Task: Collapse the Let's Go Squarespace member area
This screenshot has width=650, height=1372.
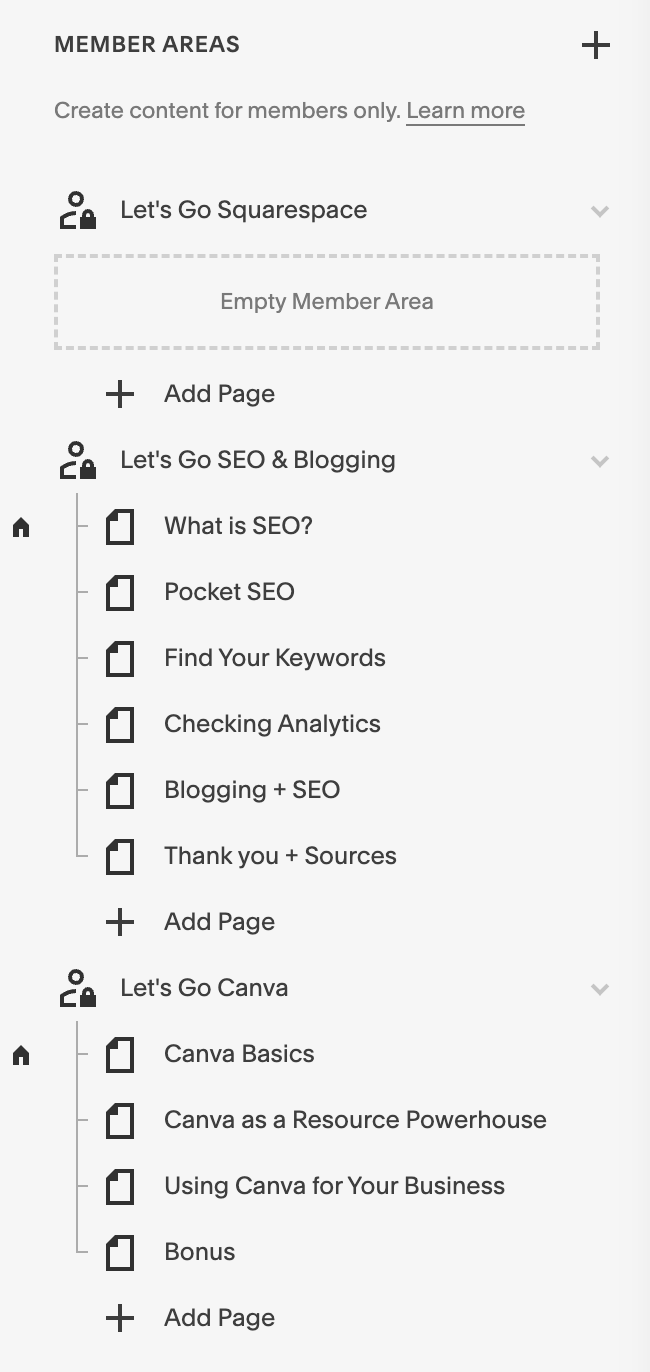Action: [600, 211]
